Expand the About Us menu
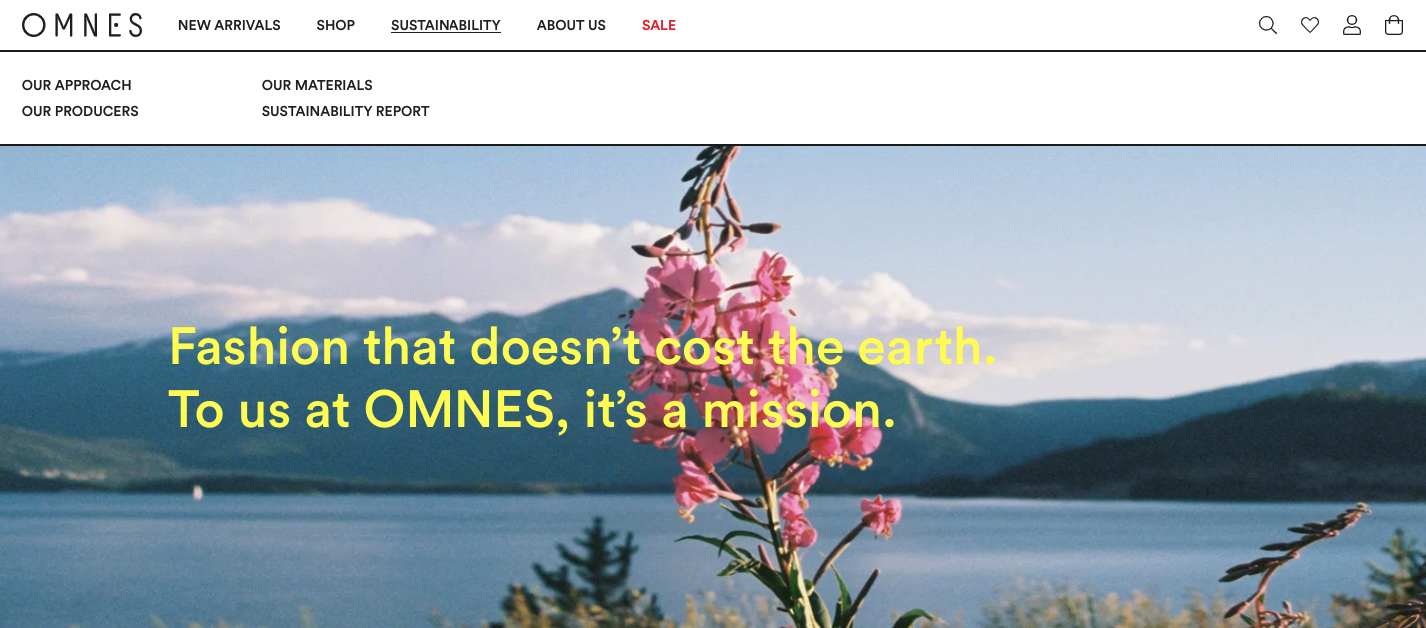The height and width of the screenshot is (628, 1426). pyautogui.click(x=571, y=25)
